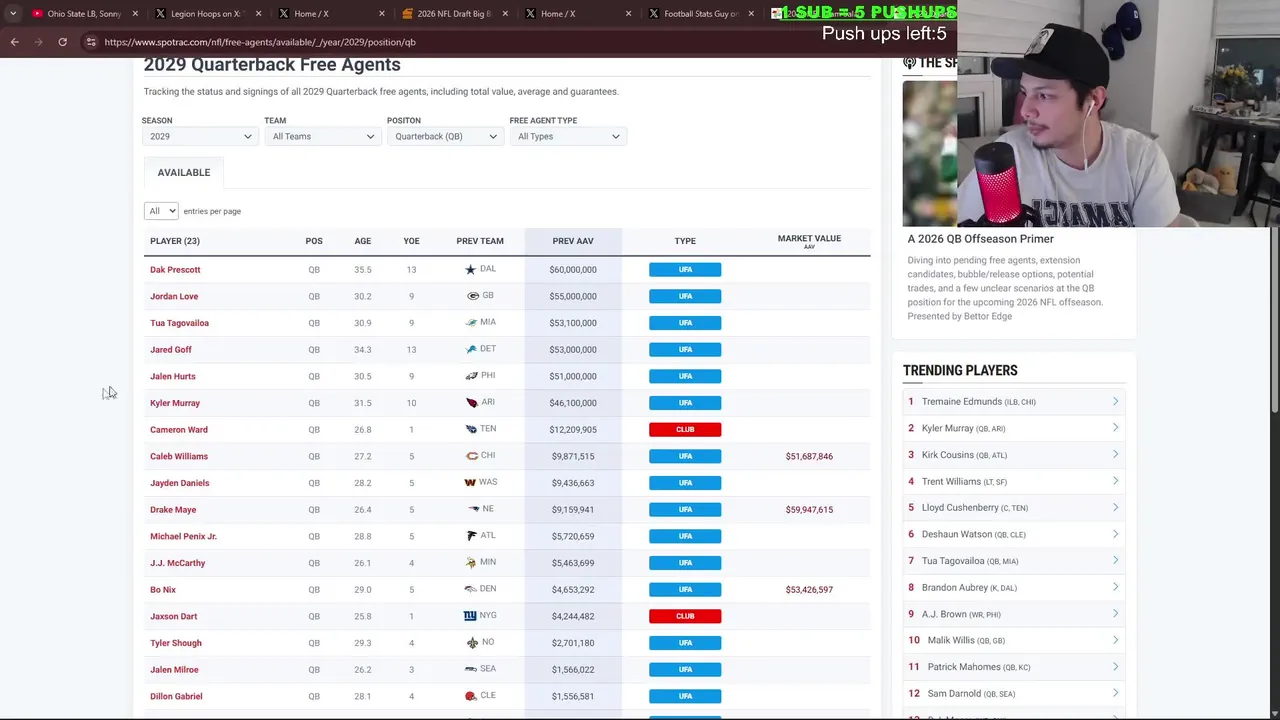Click the Detroit Lions logo
The height and width of the screenshot is (720, 1280).
pyautogui.click(x=471, y=350)
